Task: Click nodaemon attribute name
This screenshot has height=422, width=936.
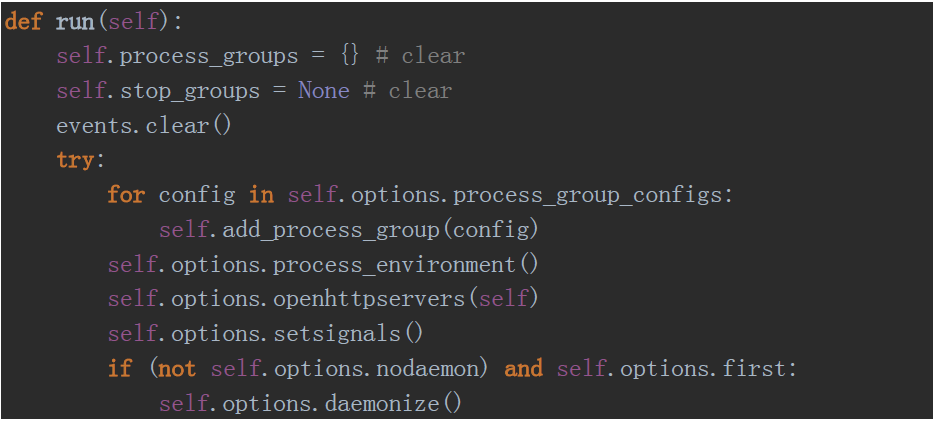Action: tap(427, 369)
